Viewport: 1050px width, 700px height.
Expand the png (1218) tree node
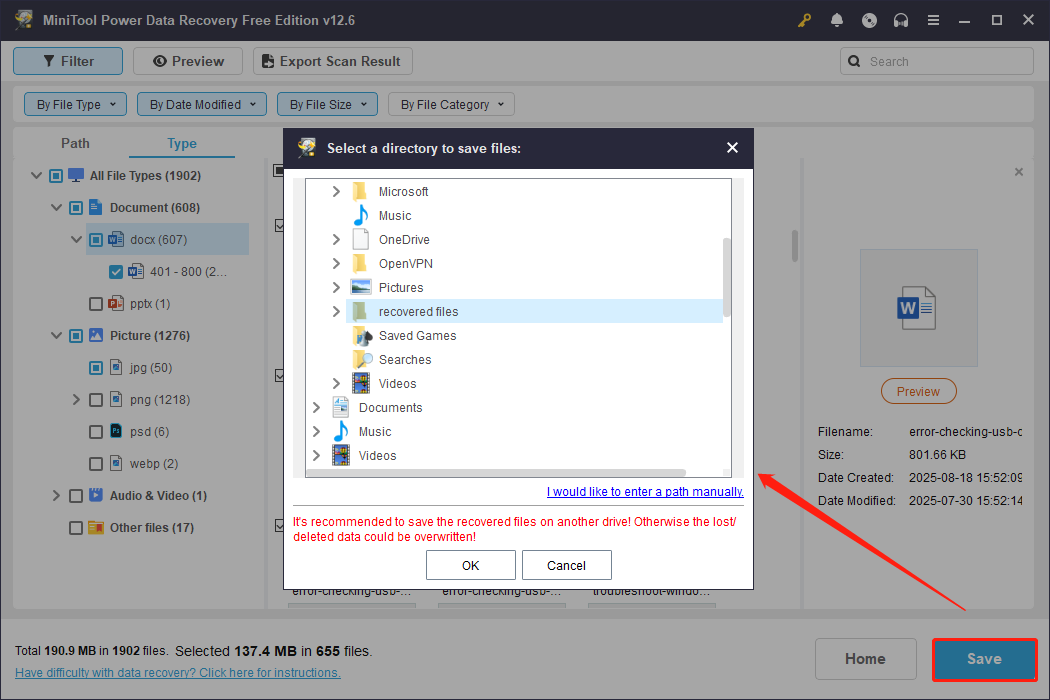point(76,400)
